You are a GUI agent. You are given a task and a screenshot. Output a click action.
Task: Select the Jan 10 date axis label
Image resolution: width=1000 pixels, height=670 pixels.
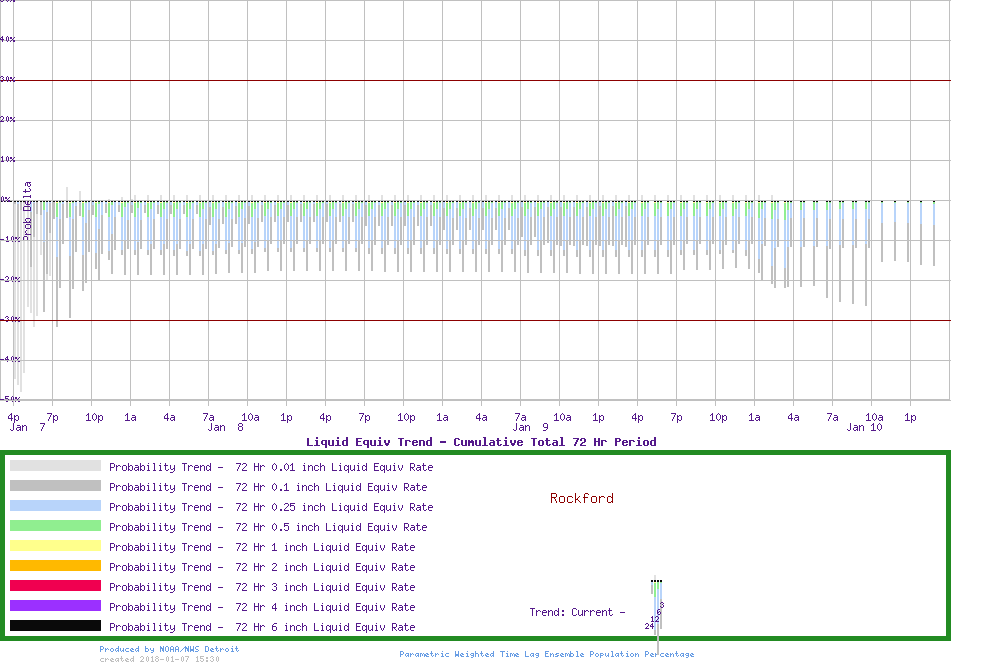(864, 427)
